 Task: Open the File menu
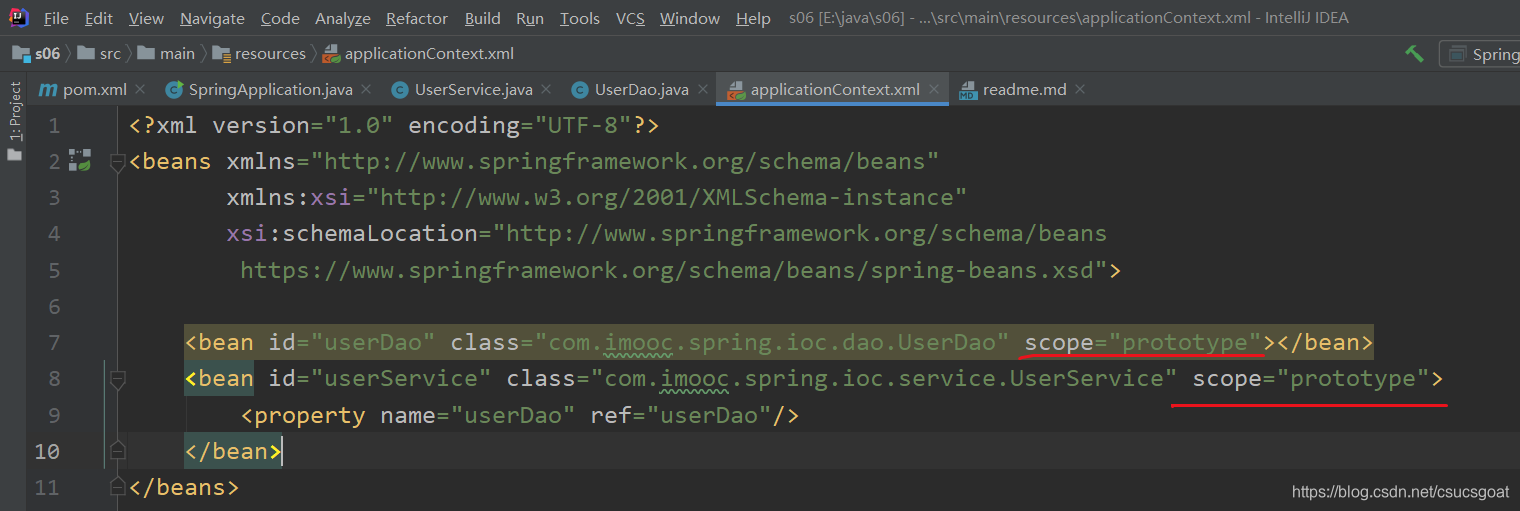(56, 18)
